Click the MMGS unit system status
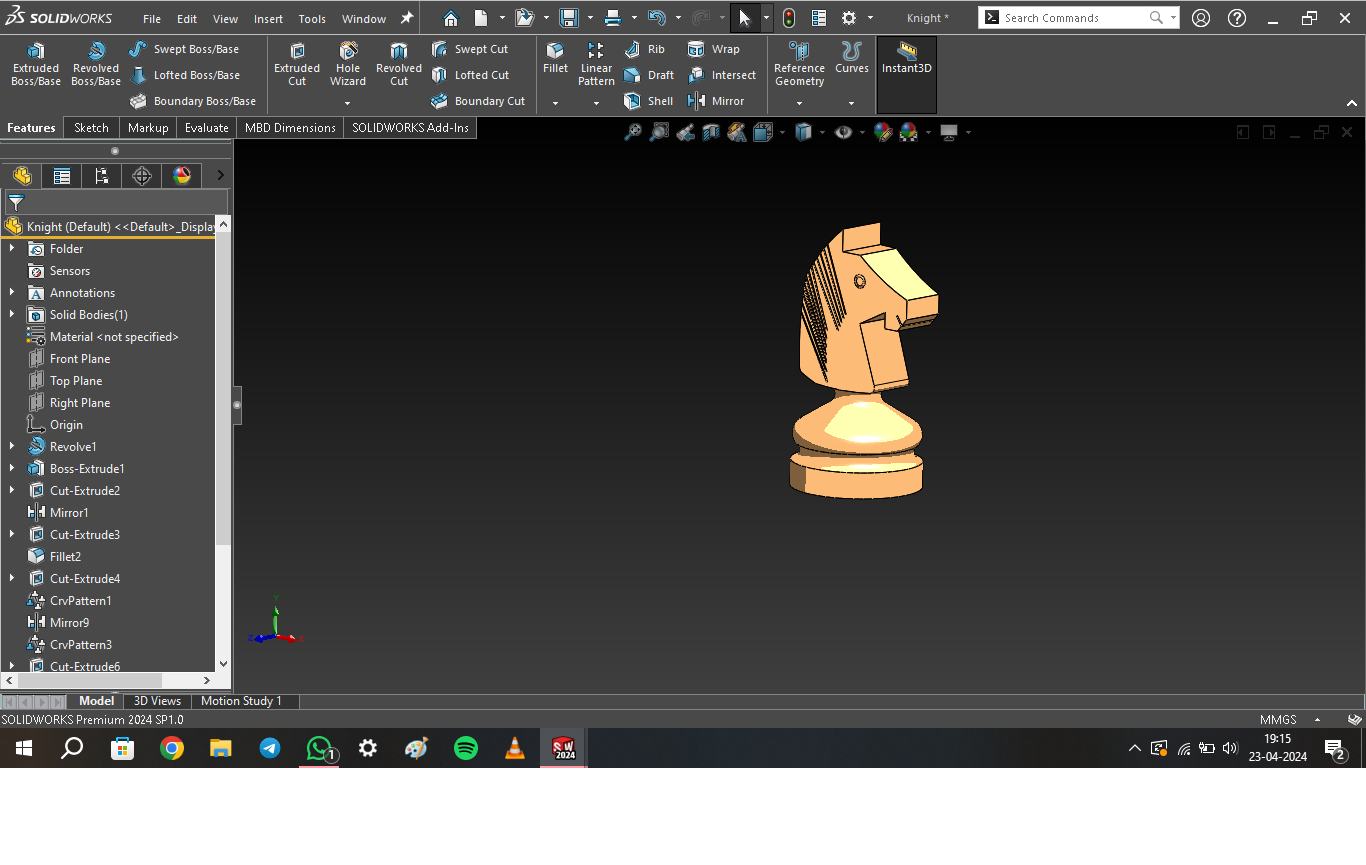1366x865 pixels. pyautogui.click(x=1278, y=719)
